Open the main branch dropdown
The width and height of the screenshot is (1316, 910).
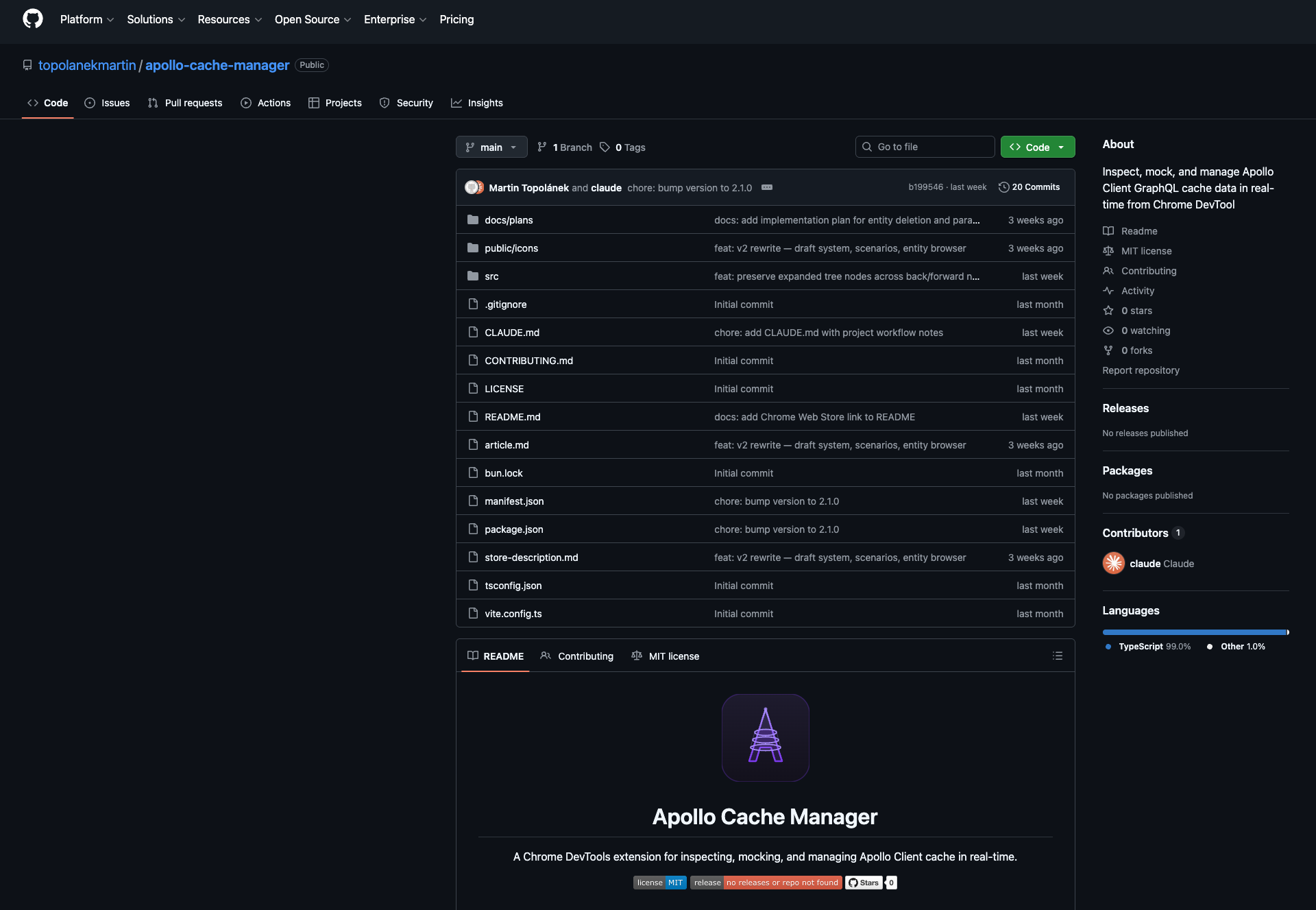(491, 147)
